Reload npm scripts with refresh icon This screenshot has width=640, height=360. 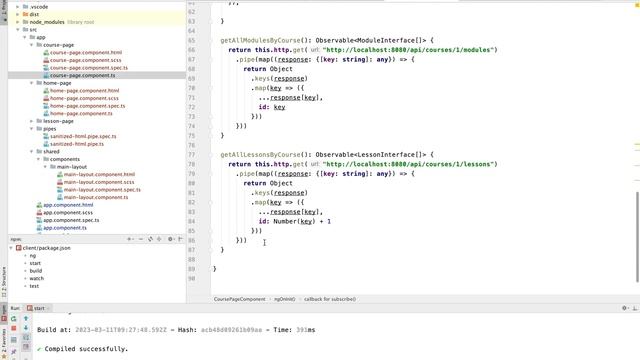[150, 239]
